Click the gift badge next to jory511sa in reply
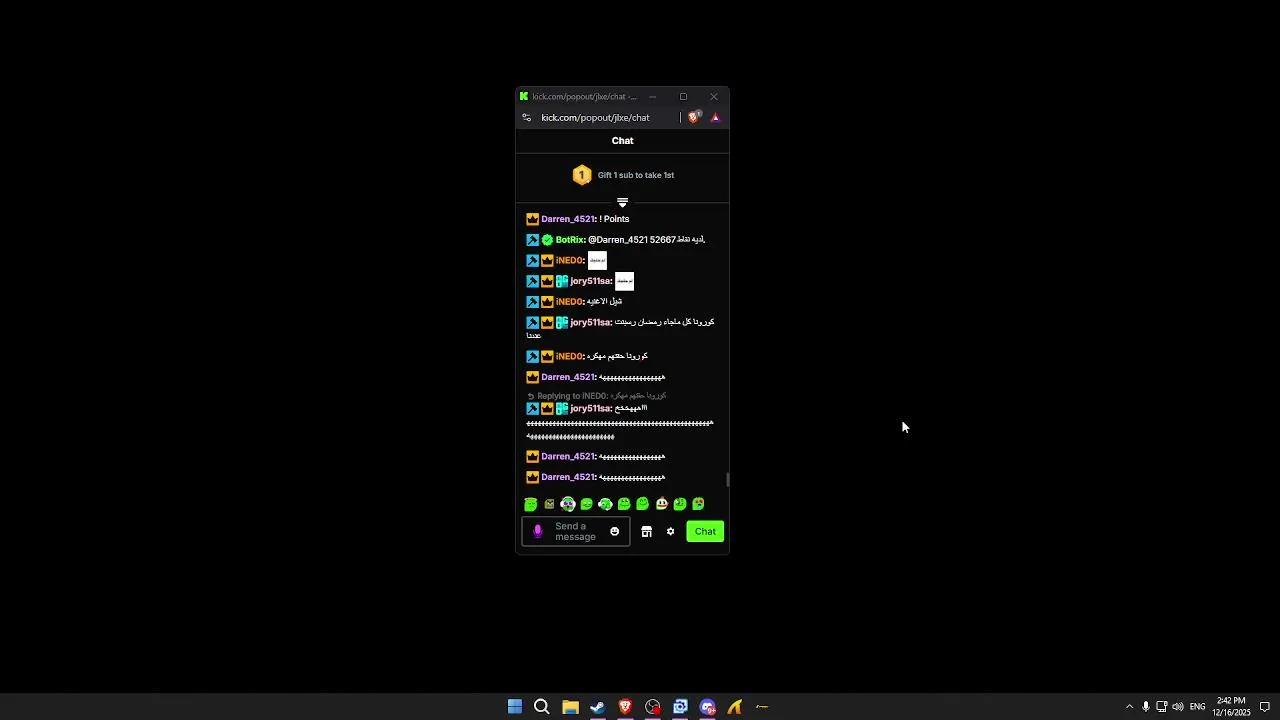This screenshot has height=720, width=1280. [x=562, y=409]
